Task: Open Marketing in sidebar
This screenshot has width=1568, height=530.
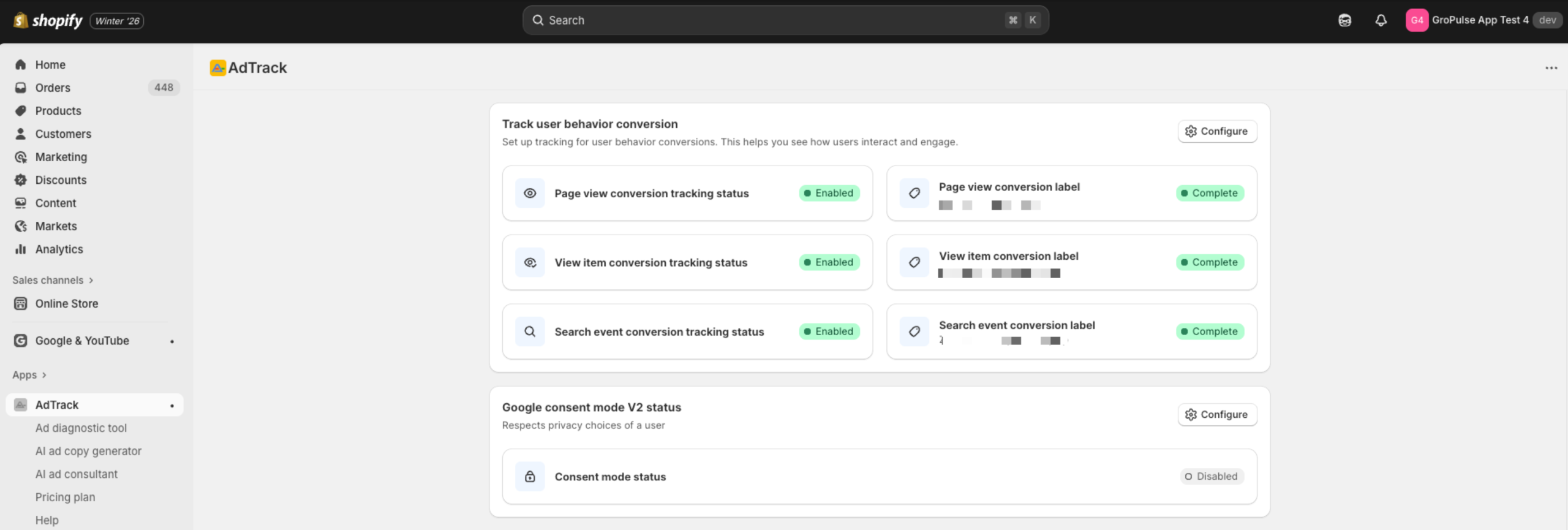Action: click(95, 157)
